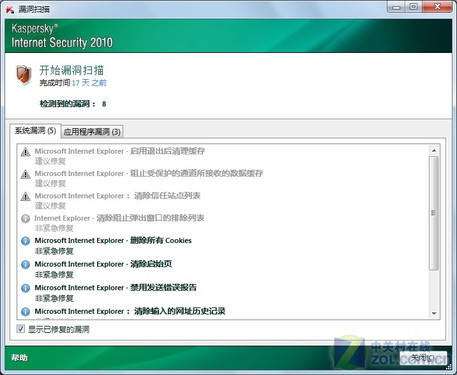
Task: Click the warning icon for 清除信任站点列表
Action: 25,196
